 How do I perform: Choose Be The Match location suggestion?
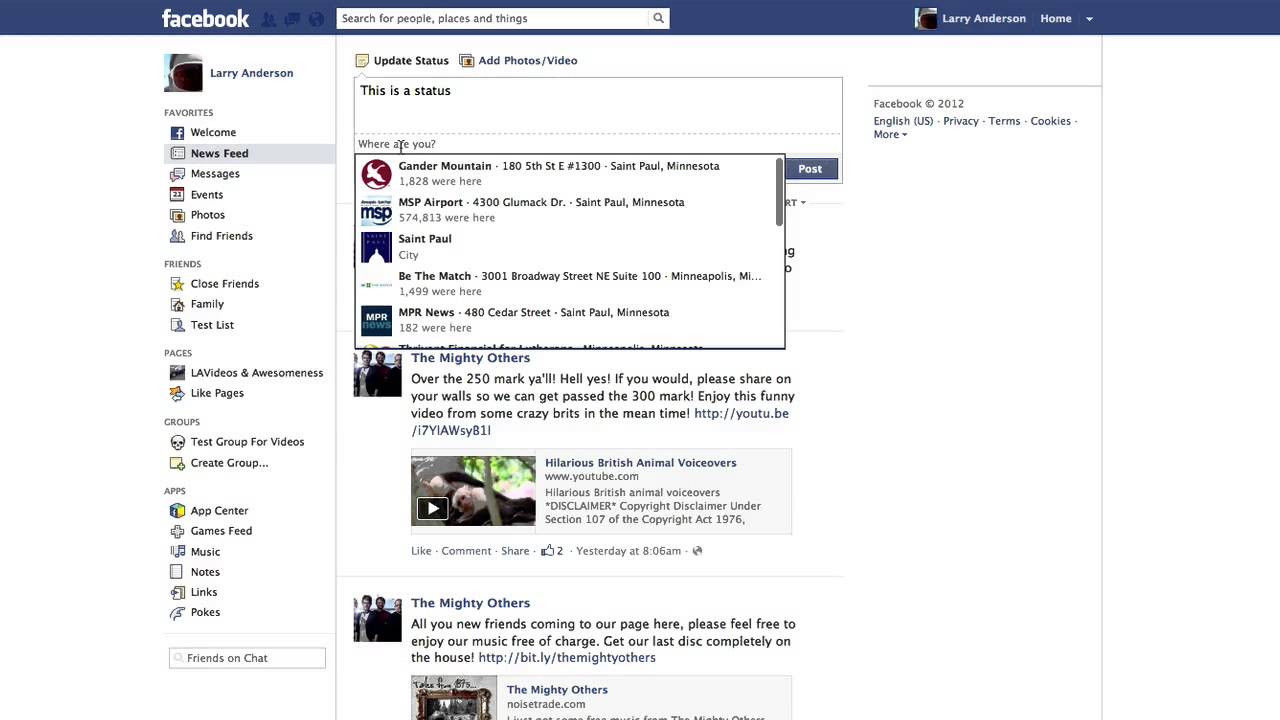tap(567, 283)
